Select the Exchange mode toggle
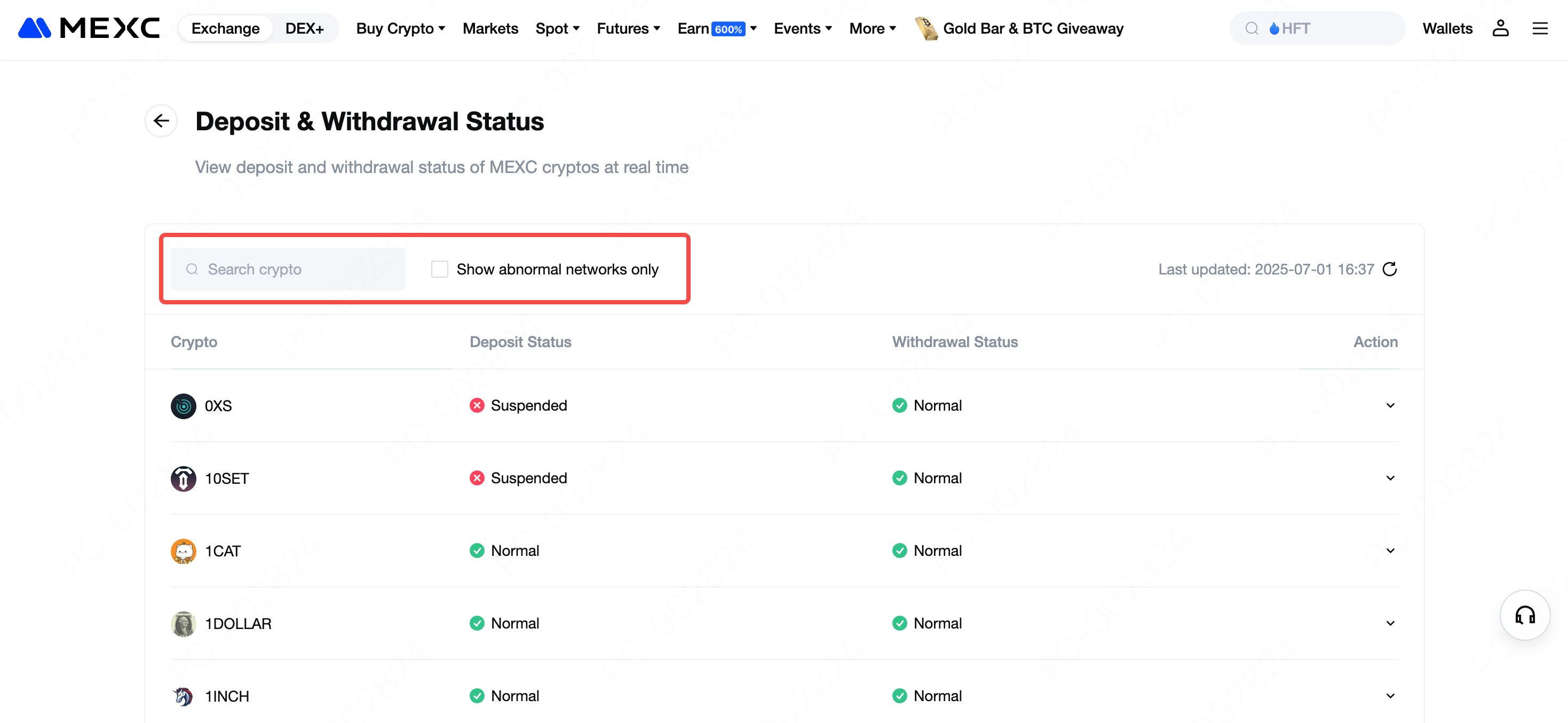Viewport: 1568px width, 723px height. 225,29
